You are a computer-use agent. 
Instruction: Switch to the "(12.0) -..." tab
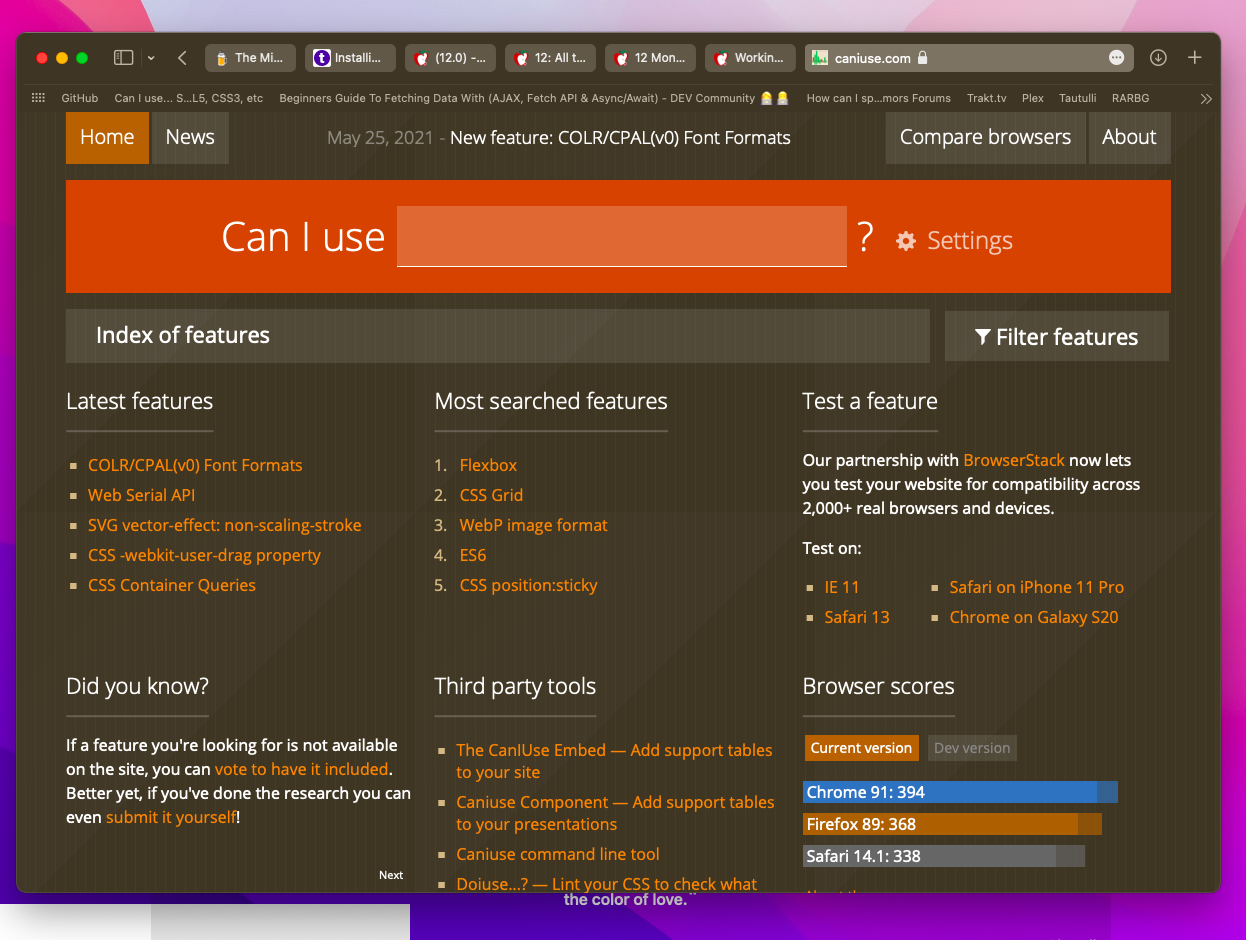coord(450,58)
